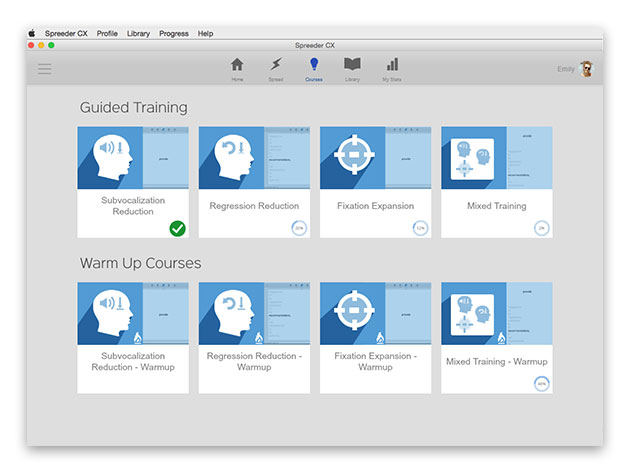The image size is (630, 473).
Task: Click the Emily username label
Action: 566,69
